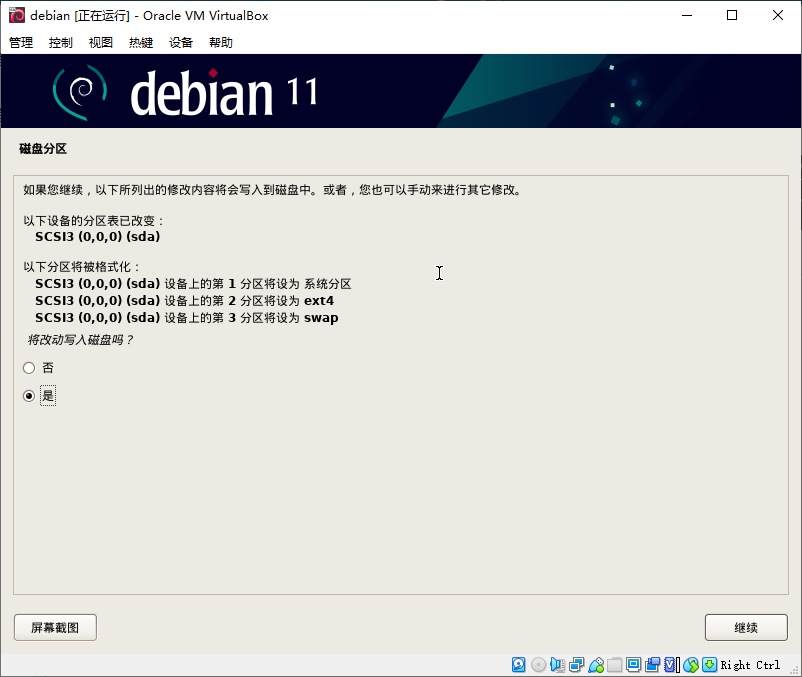Open the 视图 menu
The image size is (802, 677).
click(101, 42)
